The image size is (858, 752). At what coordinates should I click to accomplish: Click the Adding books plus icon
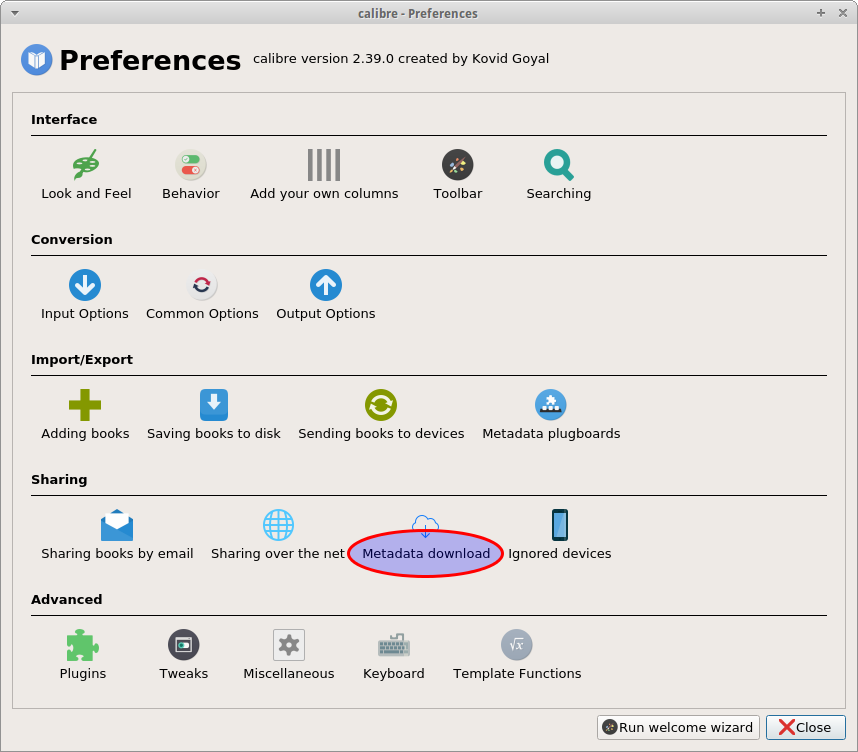tap(85, 405)
